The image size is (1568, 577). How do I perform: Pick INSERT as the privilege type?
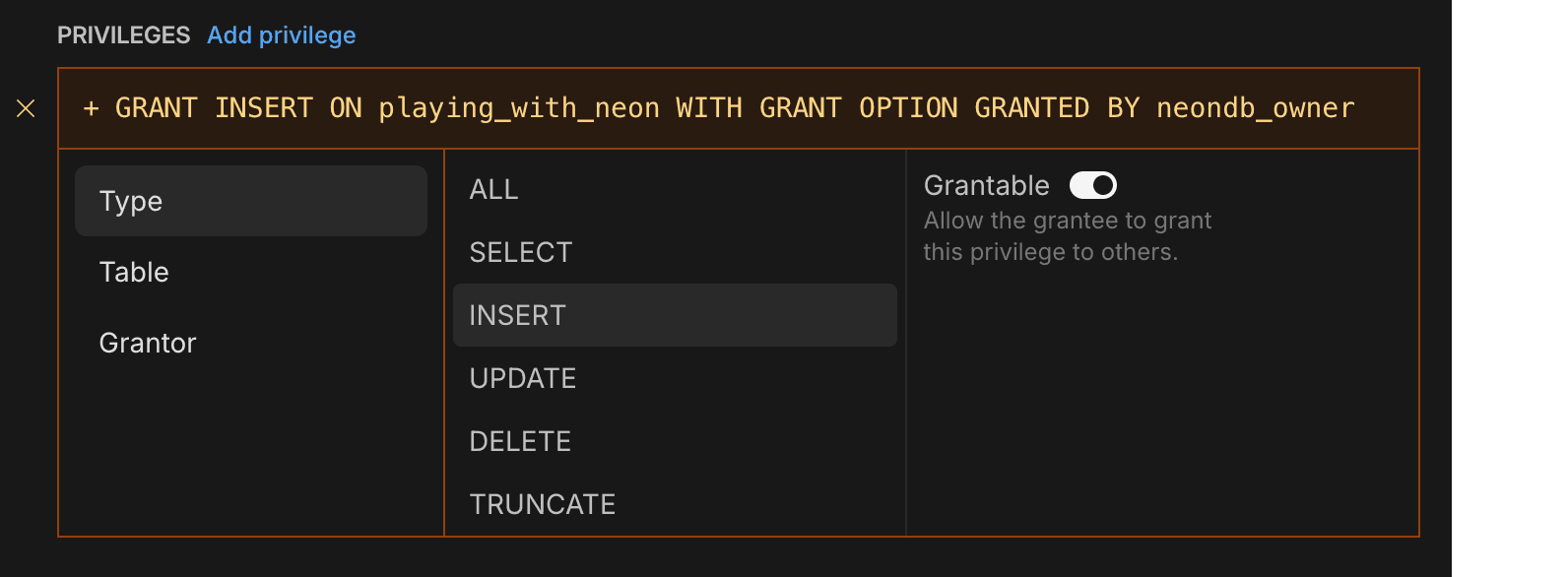(516, 315)
